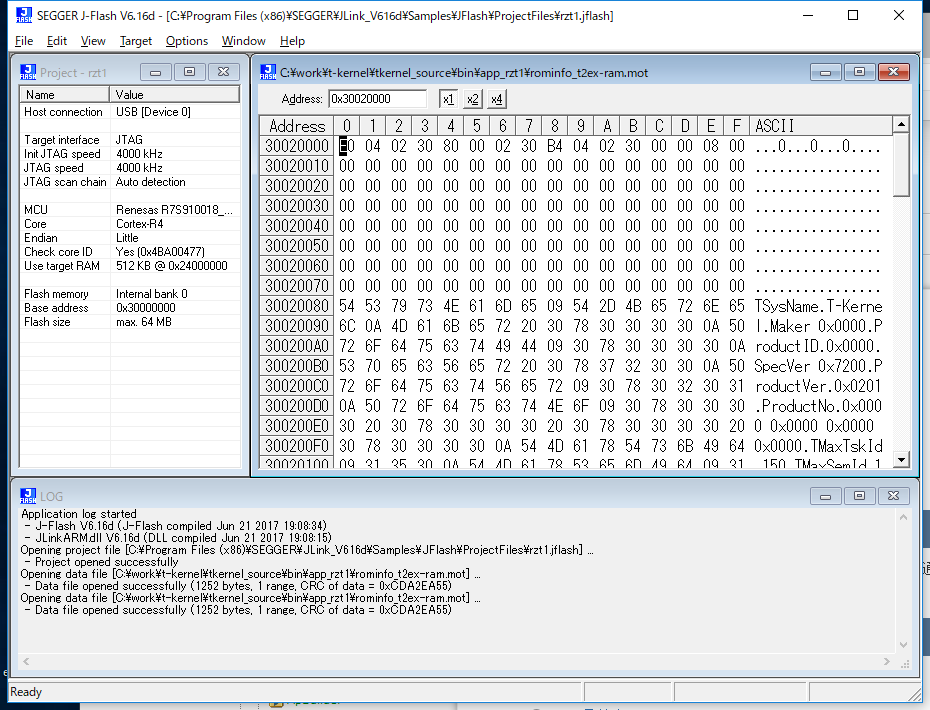Click the LOG panel J-Flash icon
Viewport: 930px width, 710px height.
click(x=28, y=496)
